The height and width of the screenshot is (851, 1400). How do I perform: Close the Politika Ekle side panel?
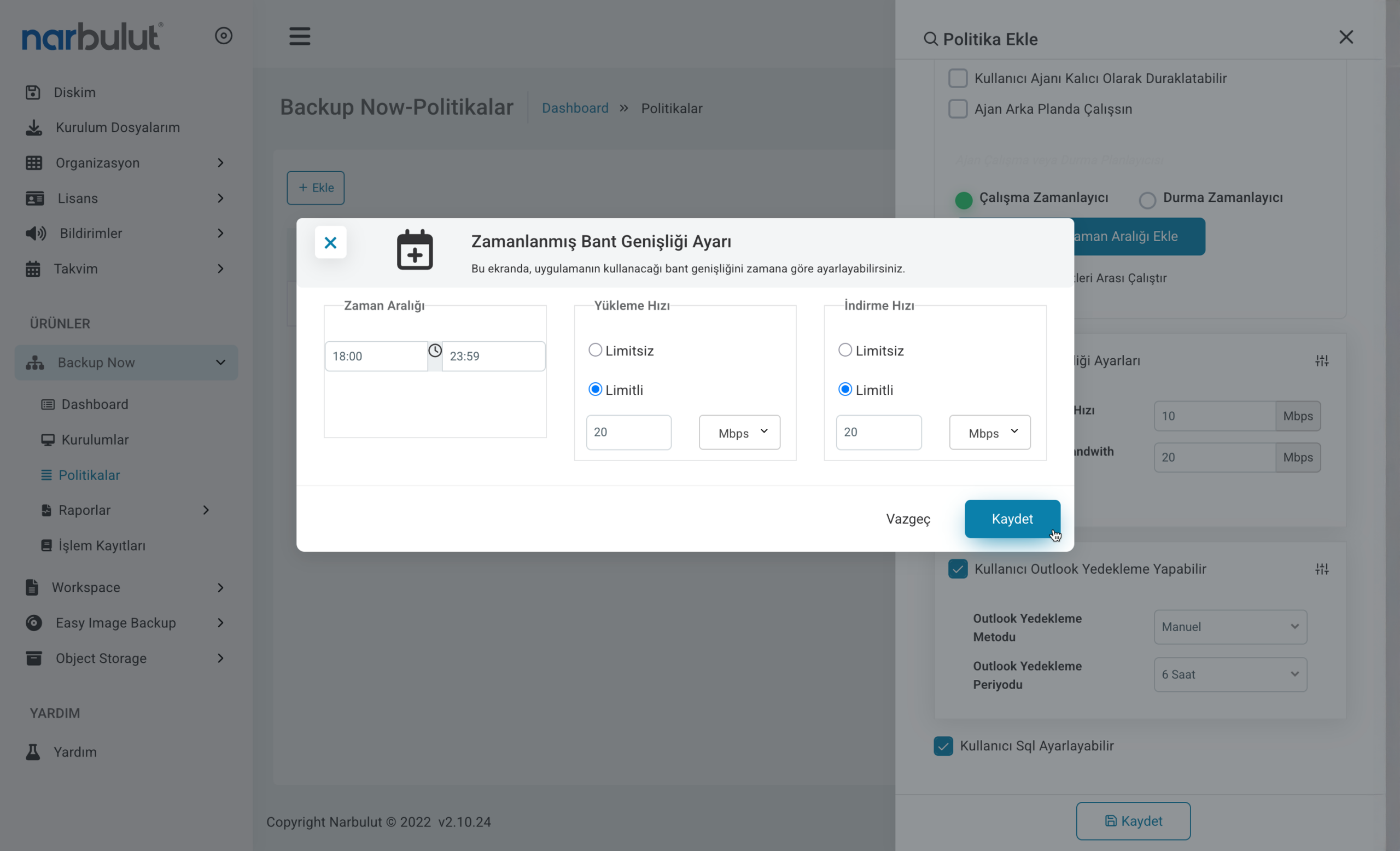tap(1346, 37)
